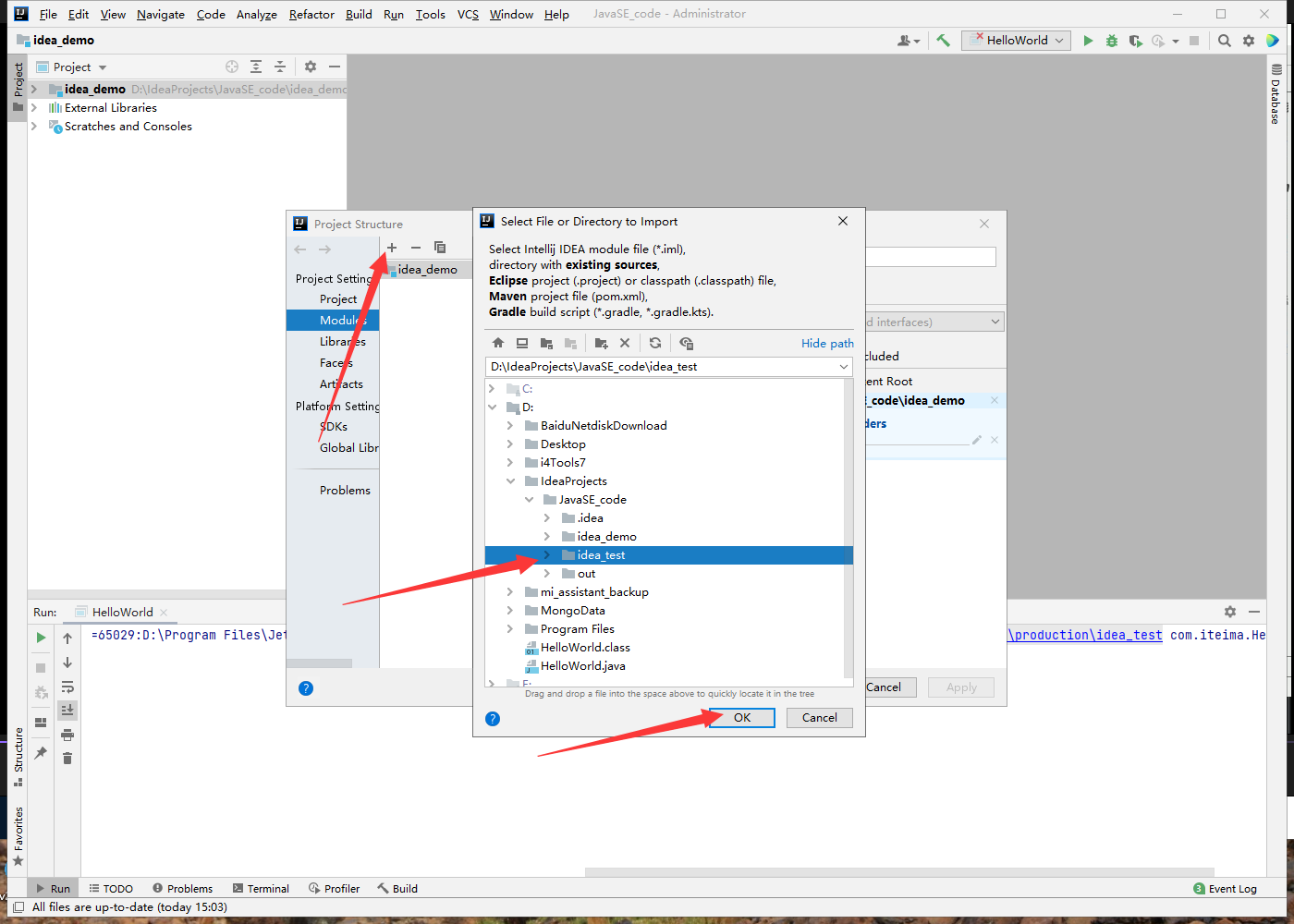1294x924 pixels.
Task: Remove the module with the minus icon
Action: [416, 248]
